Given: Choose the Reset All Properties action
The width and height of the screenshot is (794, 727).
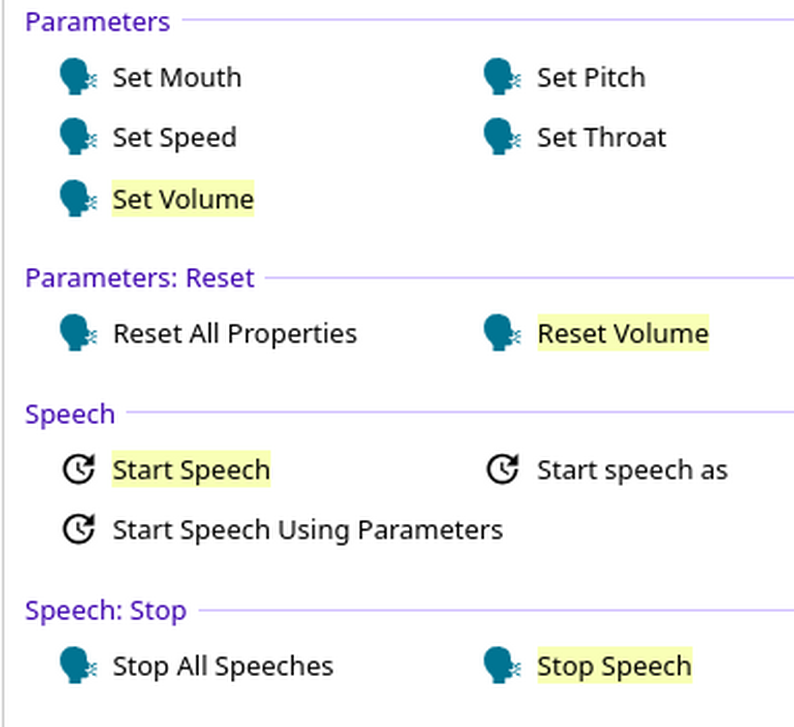Looking at the screenshot, I should [x=234, y=333].
